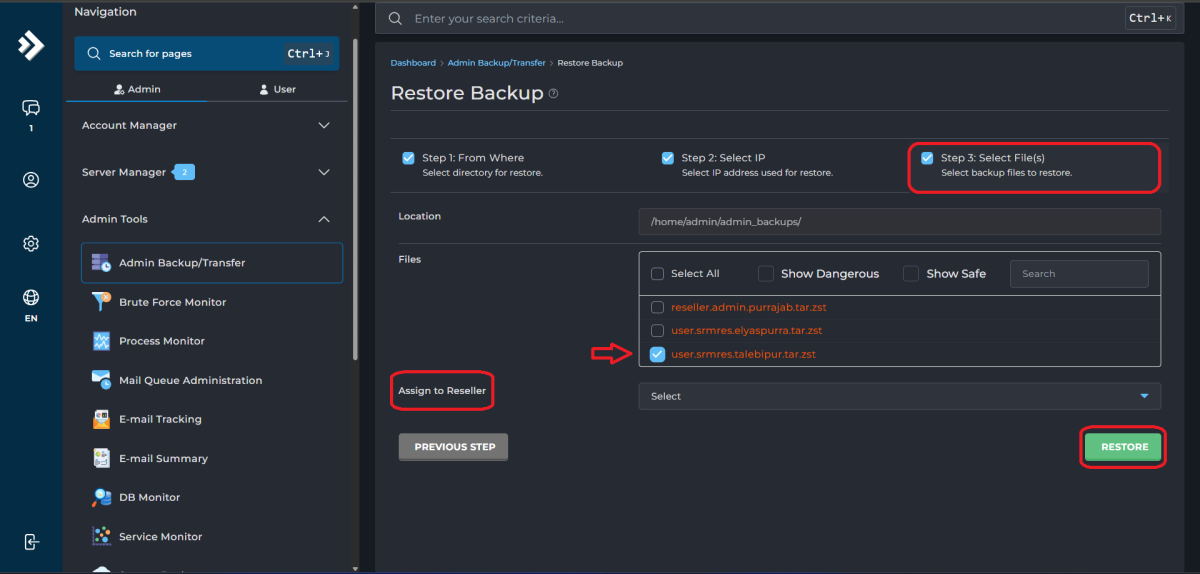The width and height of the screenshot is (1200, 574).
Task: Open Mail Queue Administration icon
Action: (x=101, y=380)
